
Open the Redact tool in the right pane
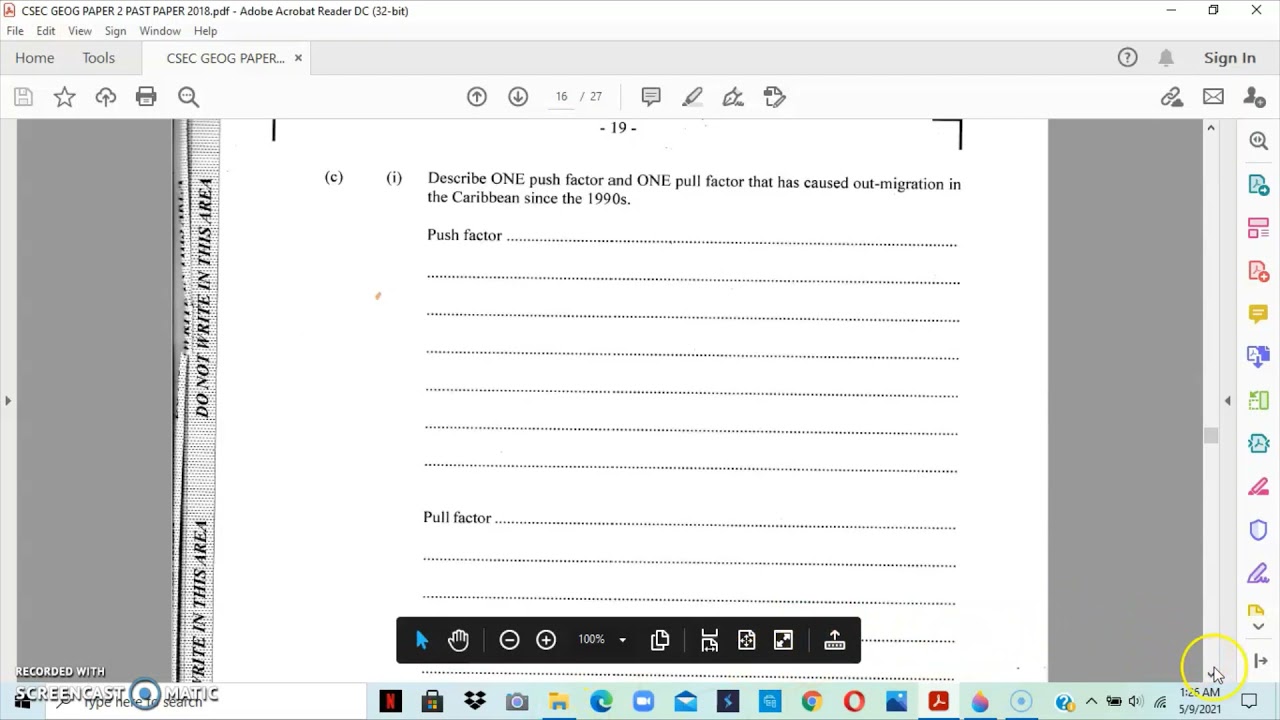point(1259,487)
